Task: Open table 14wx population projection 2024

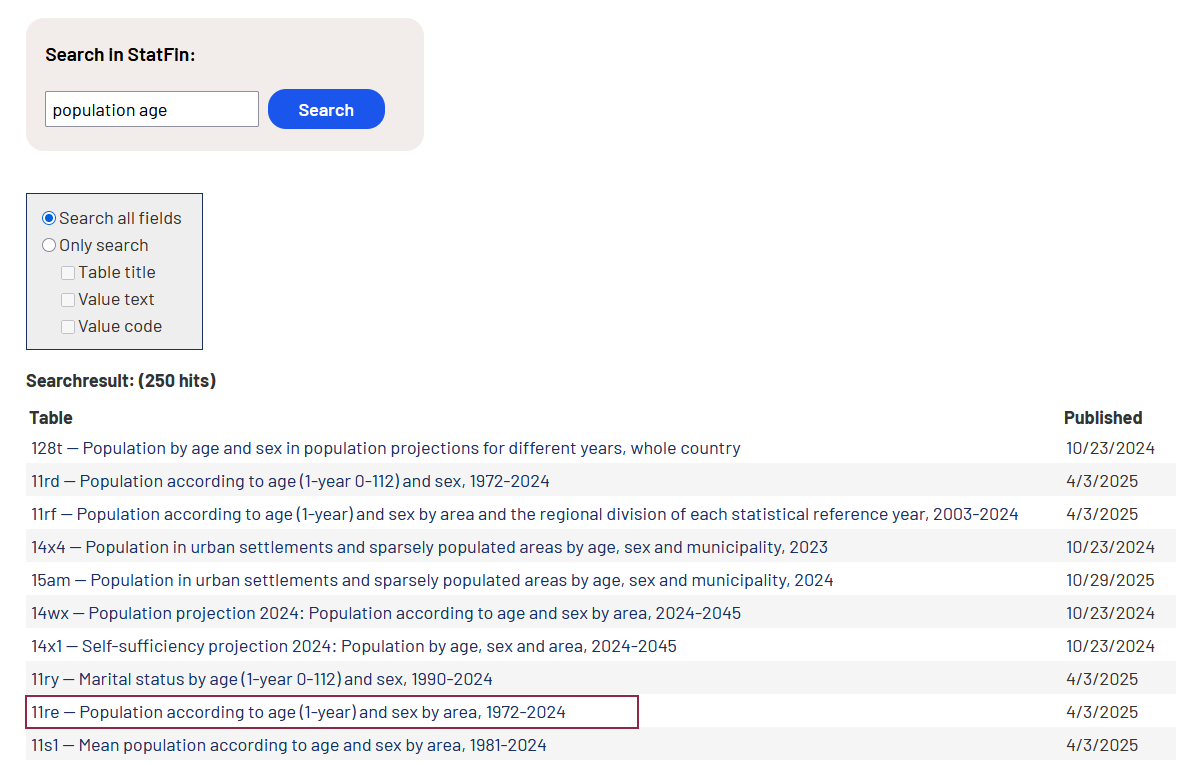Action: pyautogui.click(x=386, y=613)
